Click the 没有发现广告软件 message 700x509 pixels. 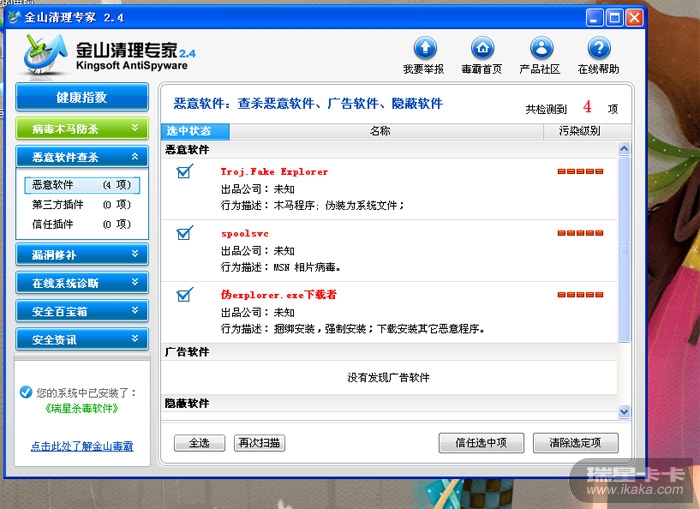coord(388,378)
